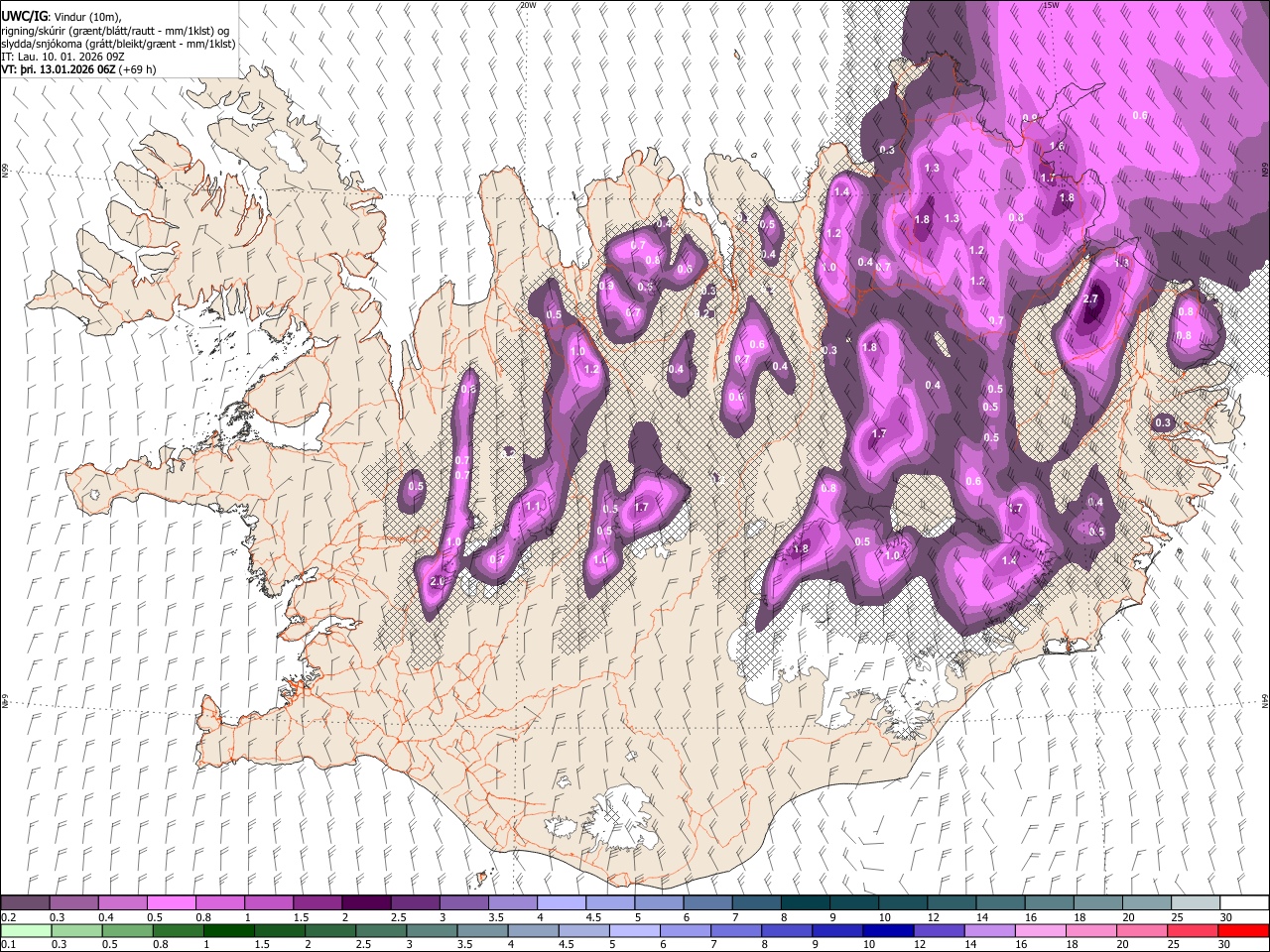Click pale green rain swatch between 0.1 and 0.3

[25, 930]
